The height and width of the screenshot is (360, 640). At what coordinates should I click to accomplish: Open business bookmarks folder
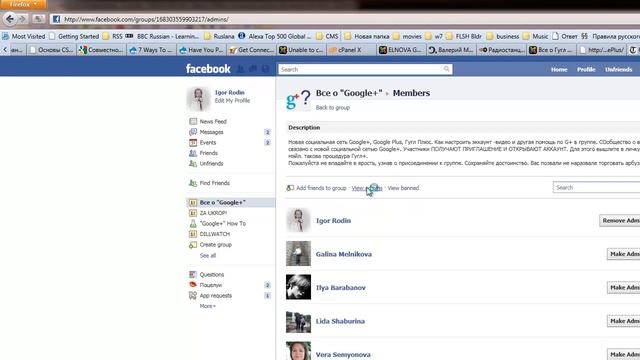click(503, 36)
